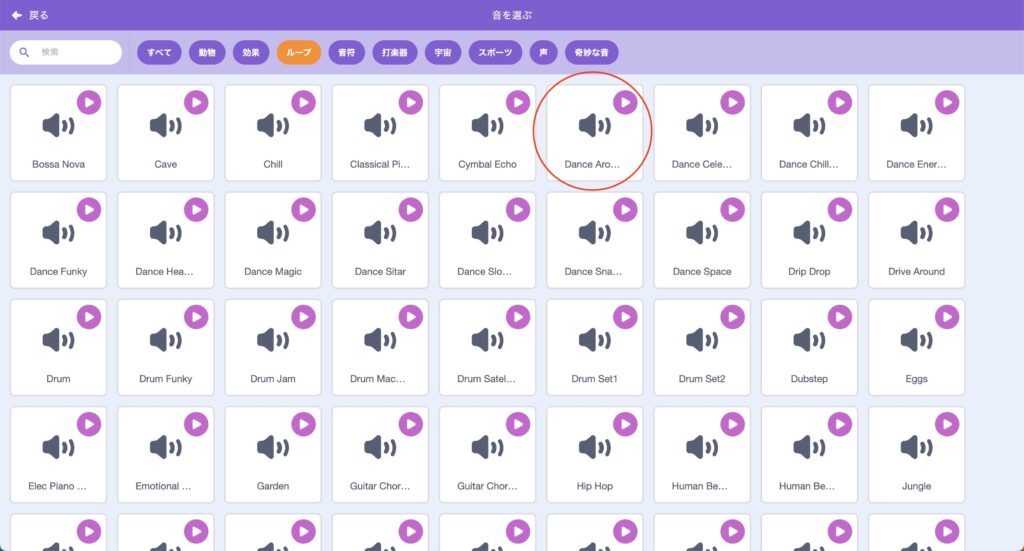
Task: Open the 宇宙 sound category
Action: coord(443,52)
